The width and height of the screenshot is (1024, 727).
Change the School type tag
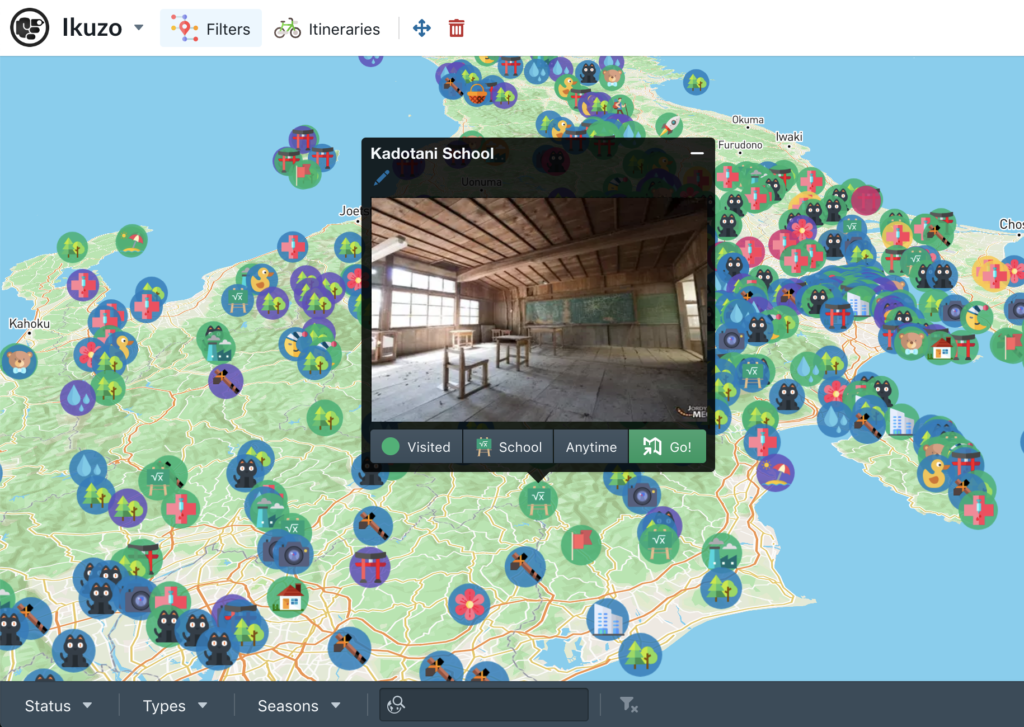[508, 447]
